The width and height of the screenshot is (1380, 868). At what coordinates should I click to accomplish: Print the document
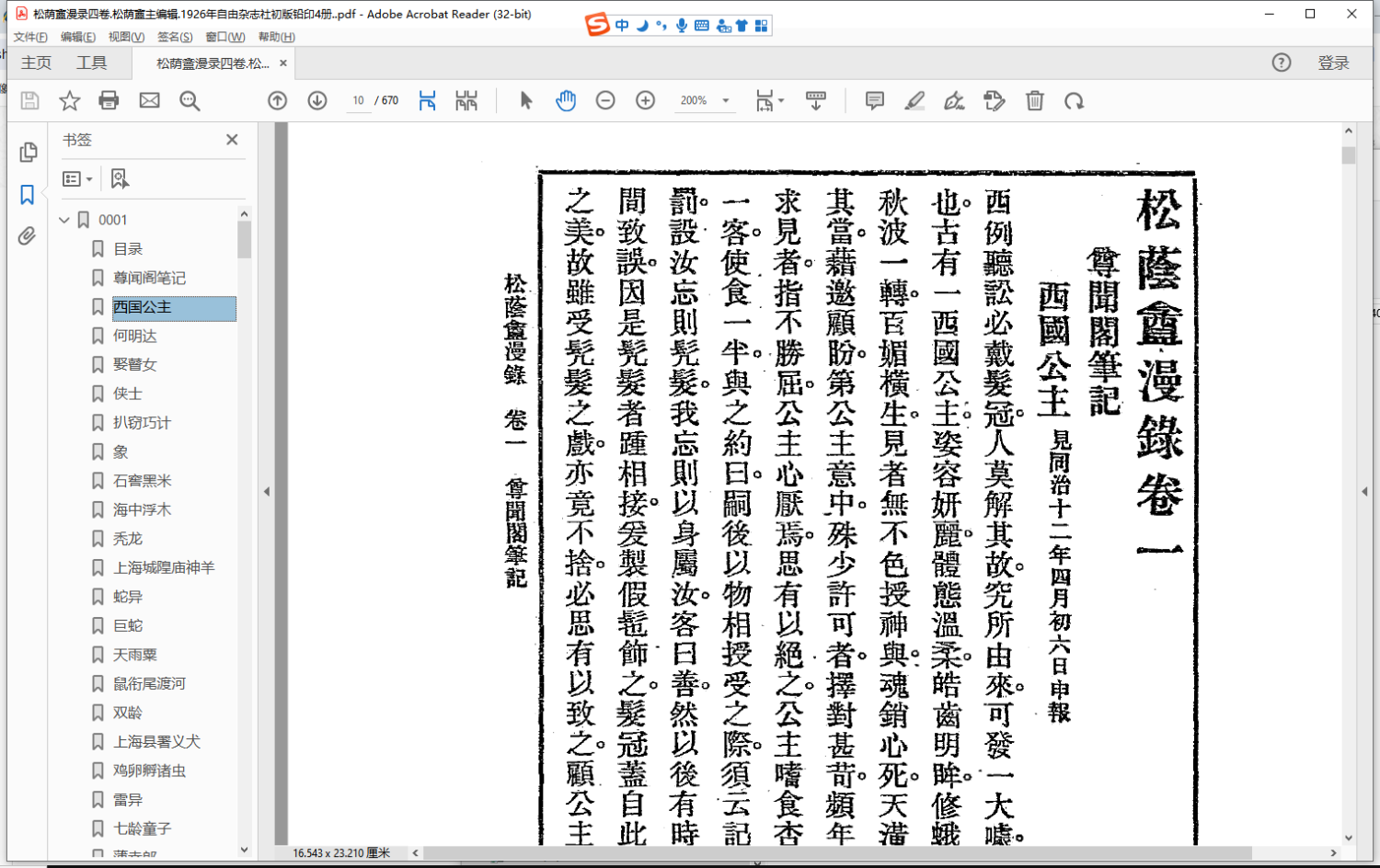pyautogui.click(x=109, y=101)
